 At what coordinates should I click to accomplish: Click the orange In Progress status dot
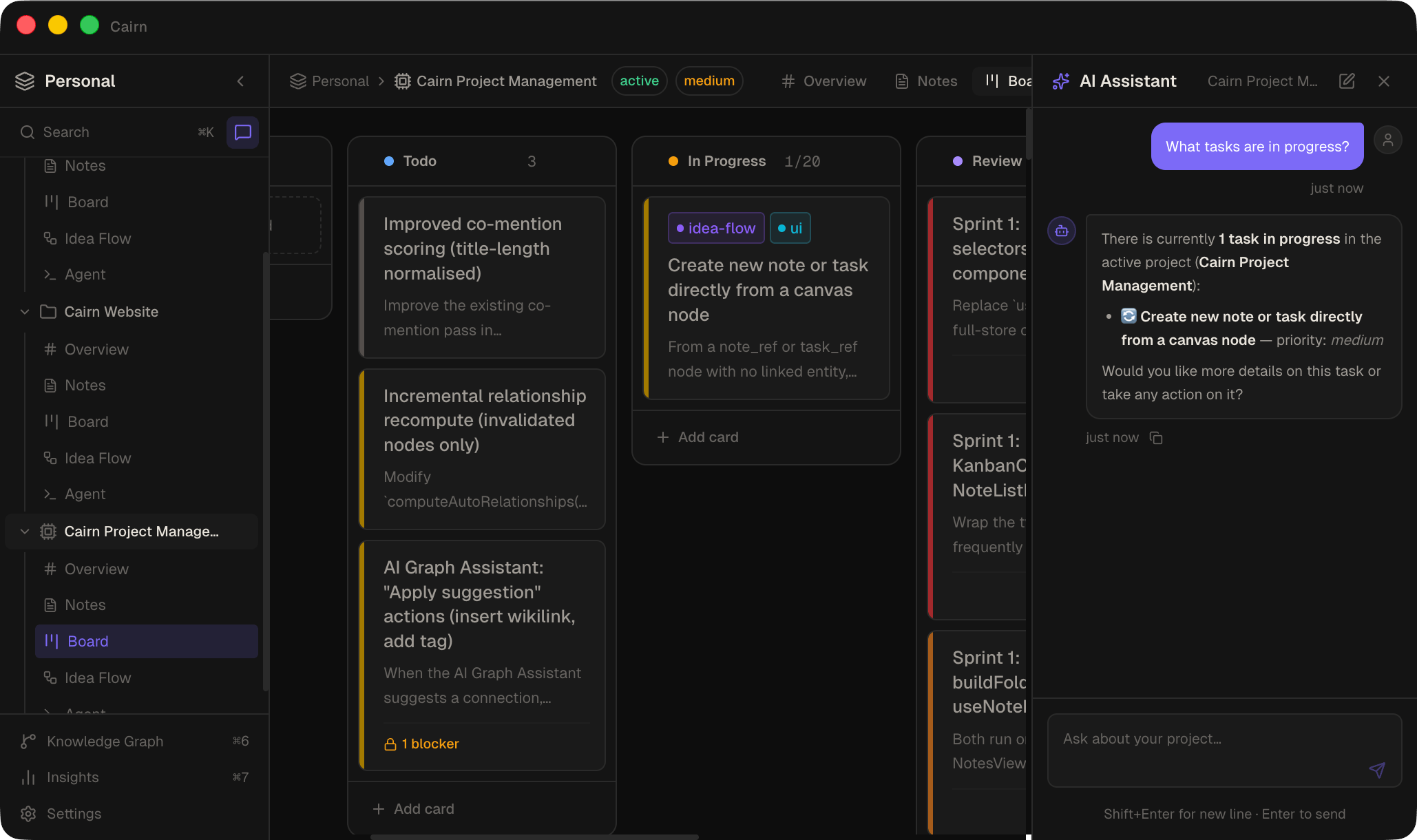[x=673, y=161]
